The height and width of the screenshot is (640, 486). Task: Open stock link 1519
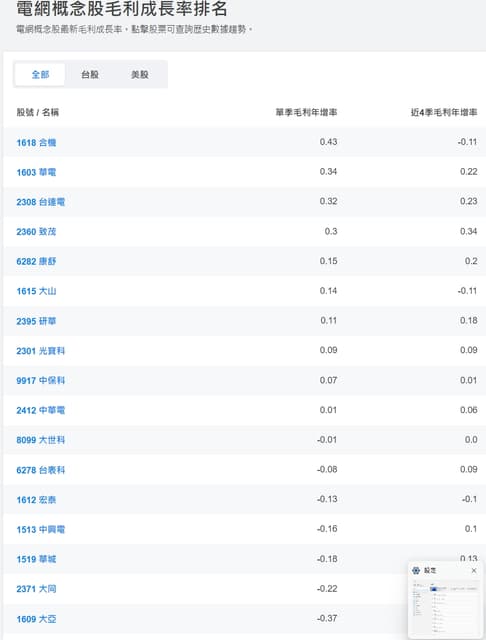click(x=36, y=560)
